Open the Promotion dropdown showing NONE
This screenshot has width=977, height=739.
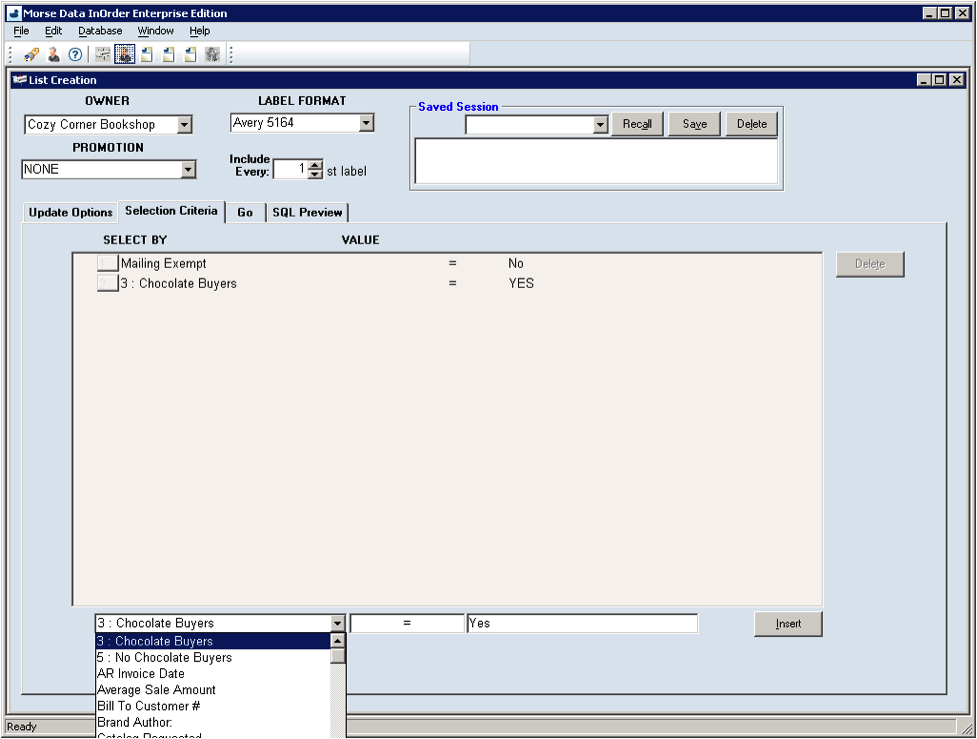(x=188, y=170)
